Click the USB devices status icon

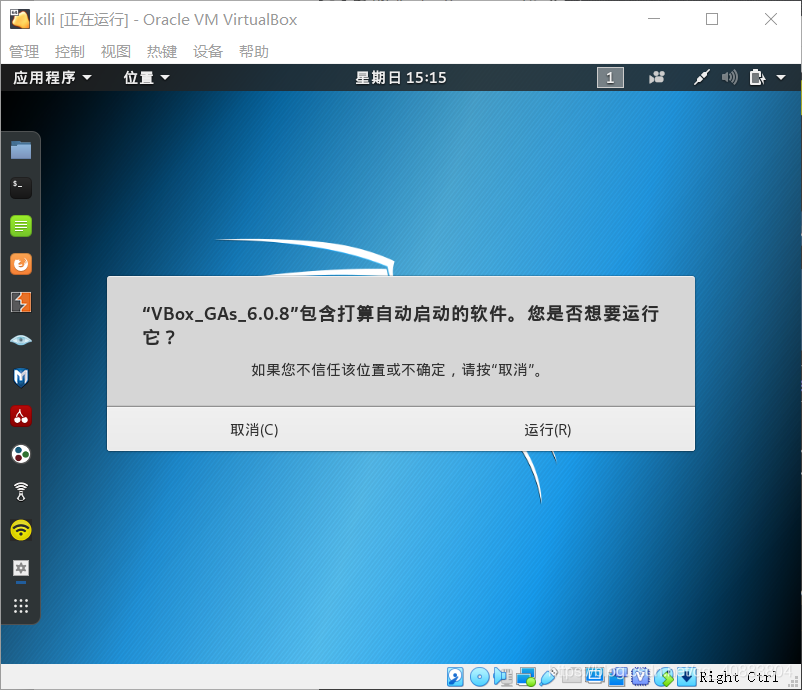click(x=548, y=677)
